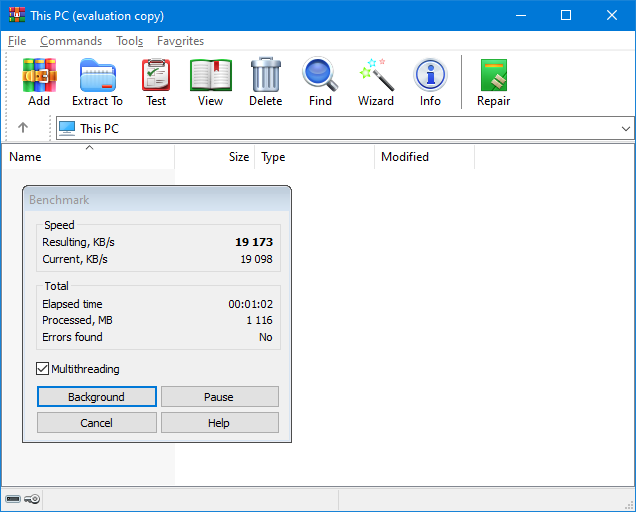Click WinRAR app icon in title bar
This screenshot has height=512, width=636.
pos(17,15)
